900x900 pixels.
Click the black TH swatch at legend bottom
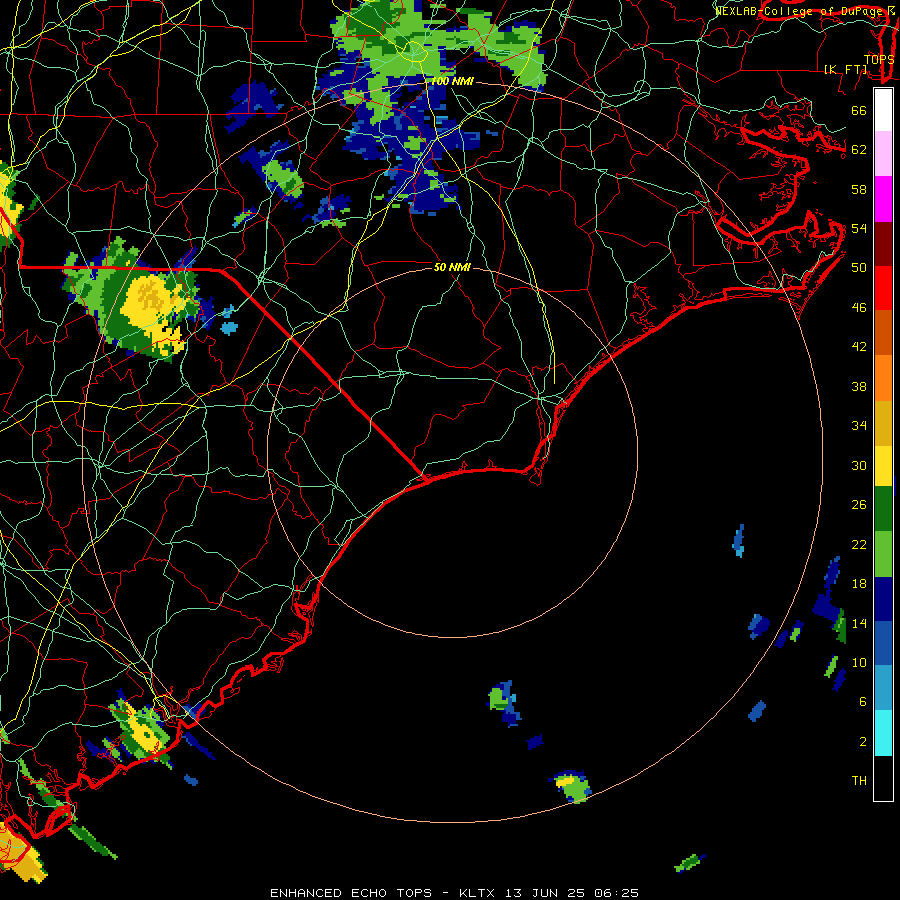[883, 778]
